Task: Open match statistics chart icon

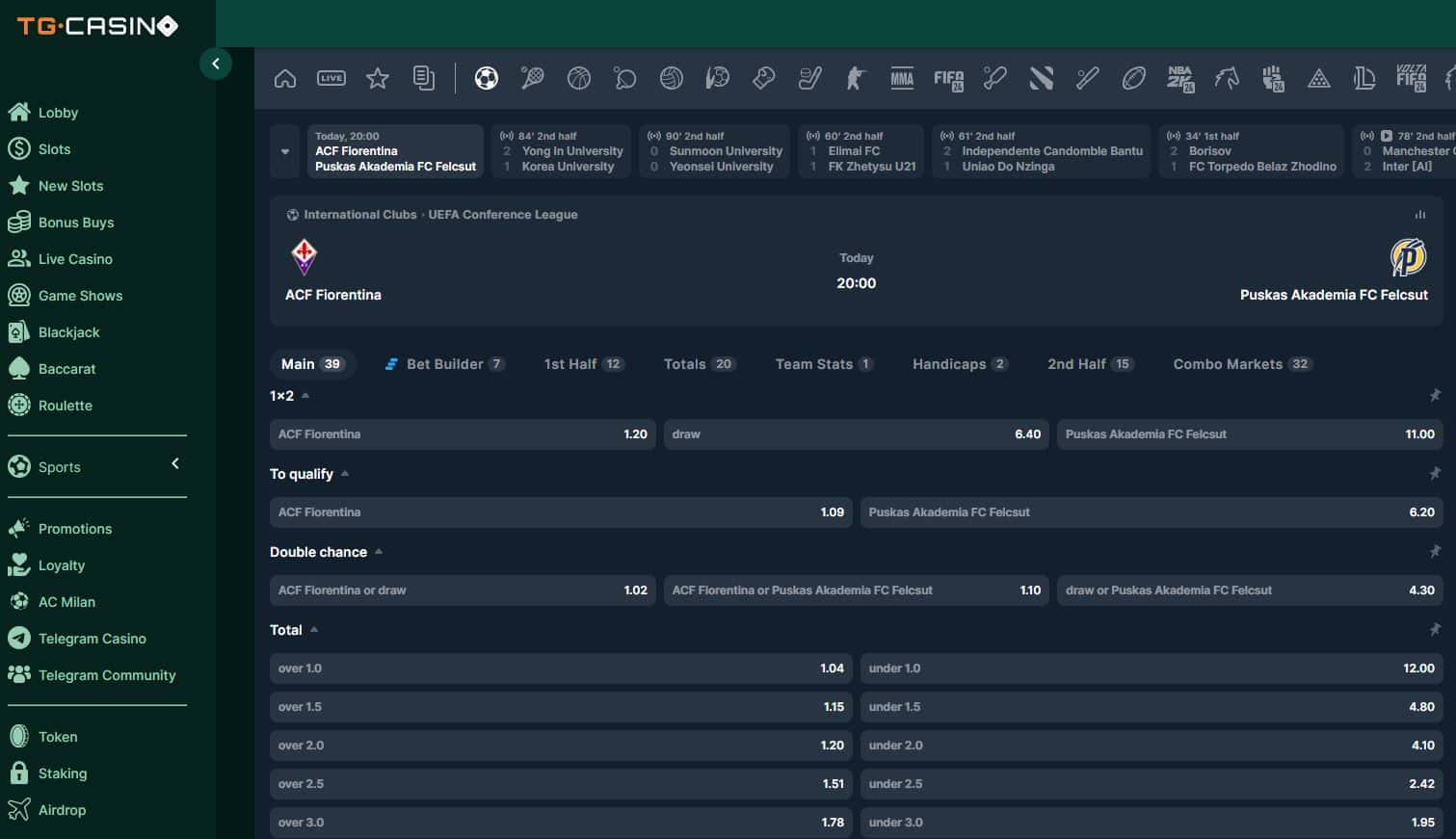Action: tap(1419, 215)
